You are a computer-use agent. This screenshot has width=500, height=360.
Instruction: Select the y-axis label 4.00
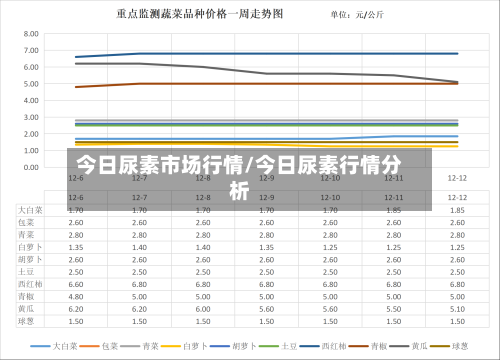(31, 100)
